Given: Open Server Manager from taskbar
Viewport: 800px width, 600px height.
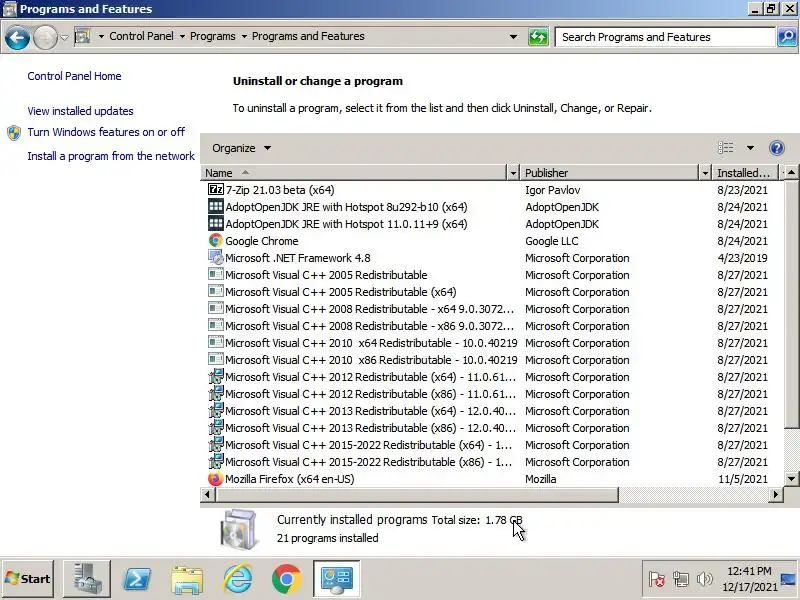Looking at the screenshot, I should tap(86, 579).
